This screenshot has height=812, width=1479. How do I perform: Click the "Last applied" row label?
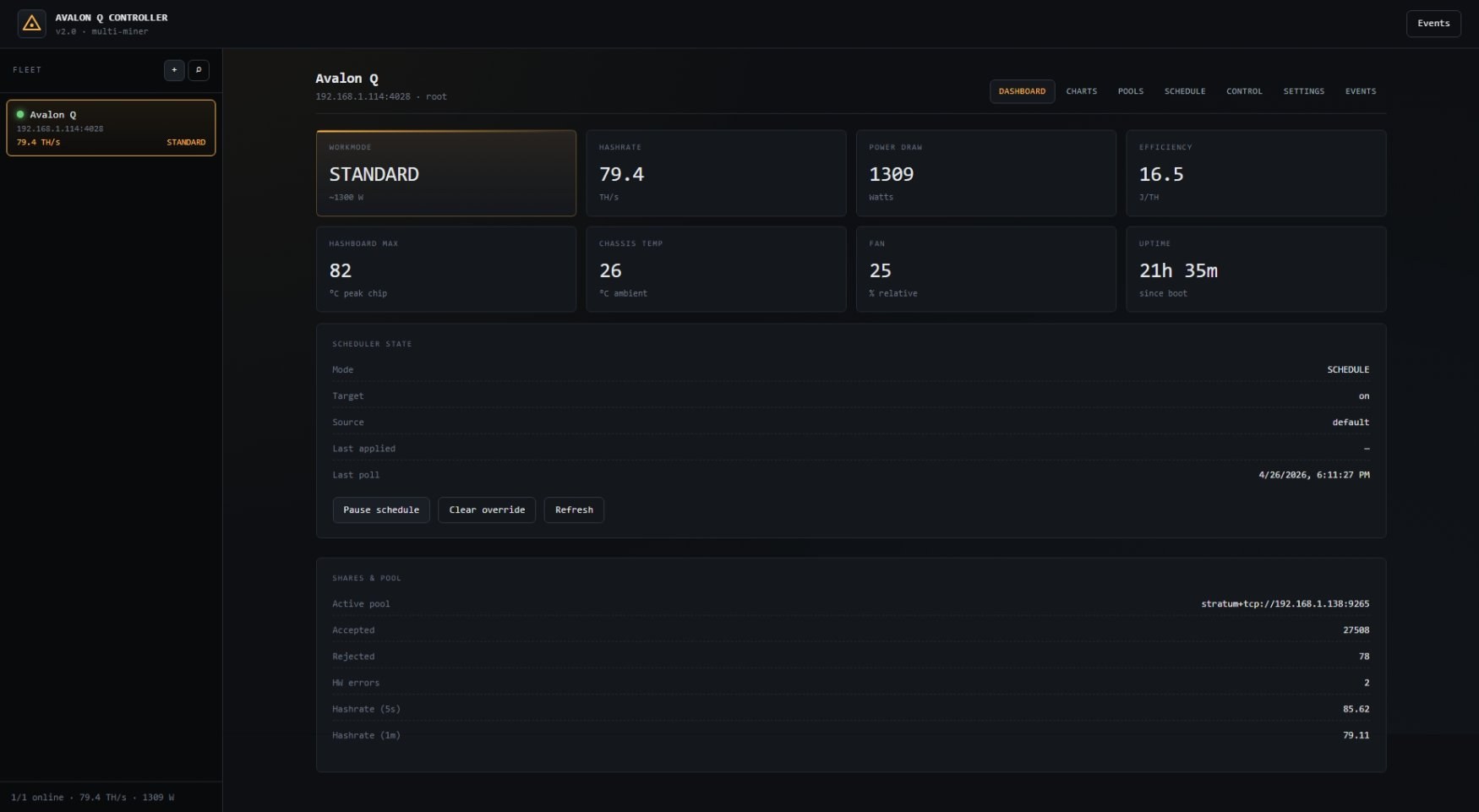(x=363, y=449)
